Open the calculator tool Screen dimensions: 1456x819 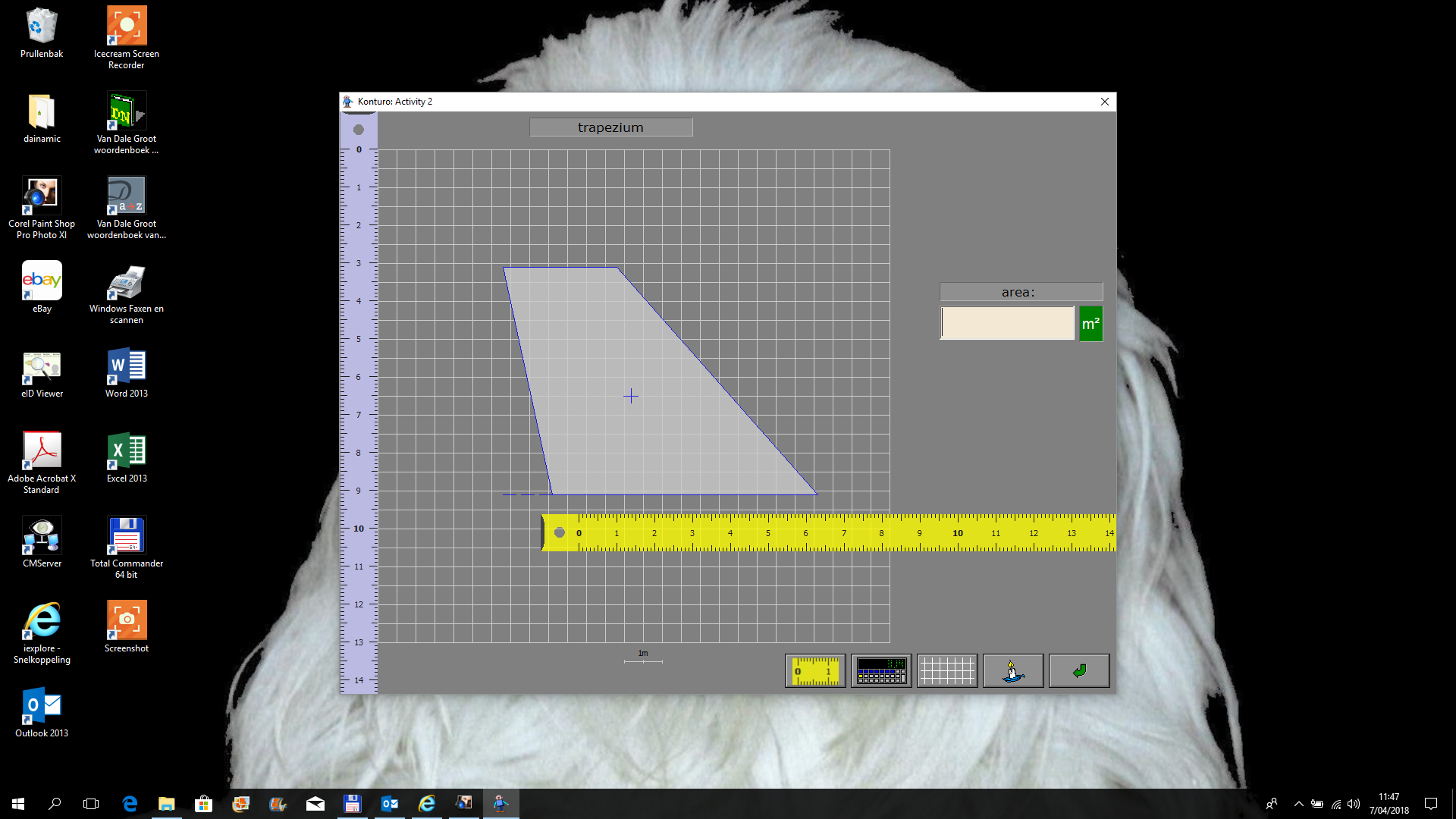point(880,671)
